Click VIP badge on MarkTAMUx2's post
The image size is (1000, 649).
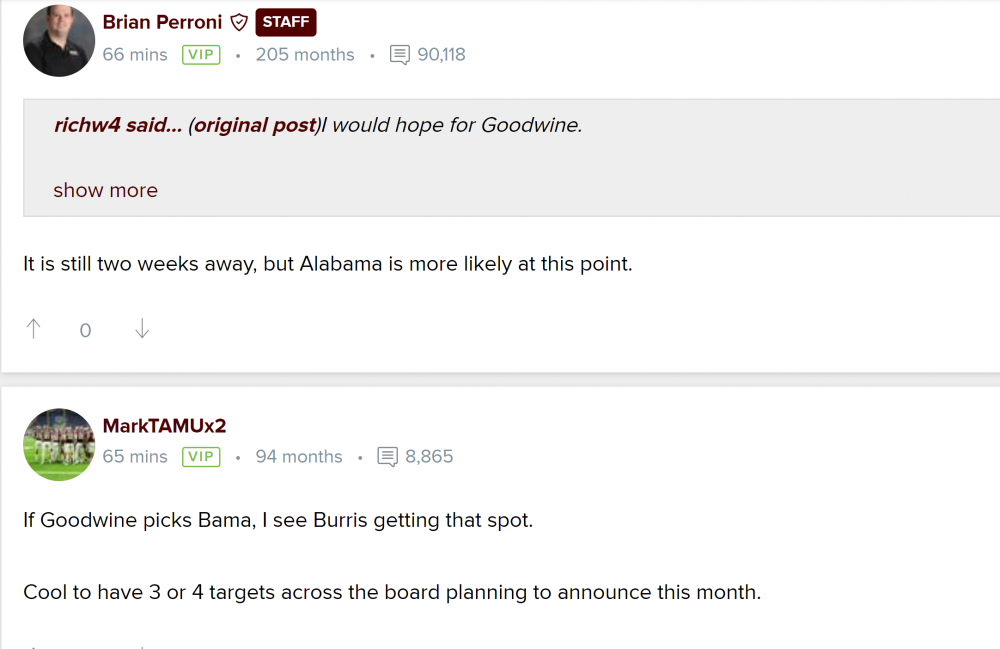pos(201,457)
